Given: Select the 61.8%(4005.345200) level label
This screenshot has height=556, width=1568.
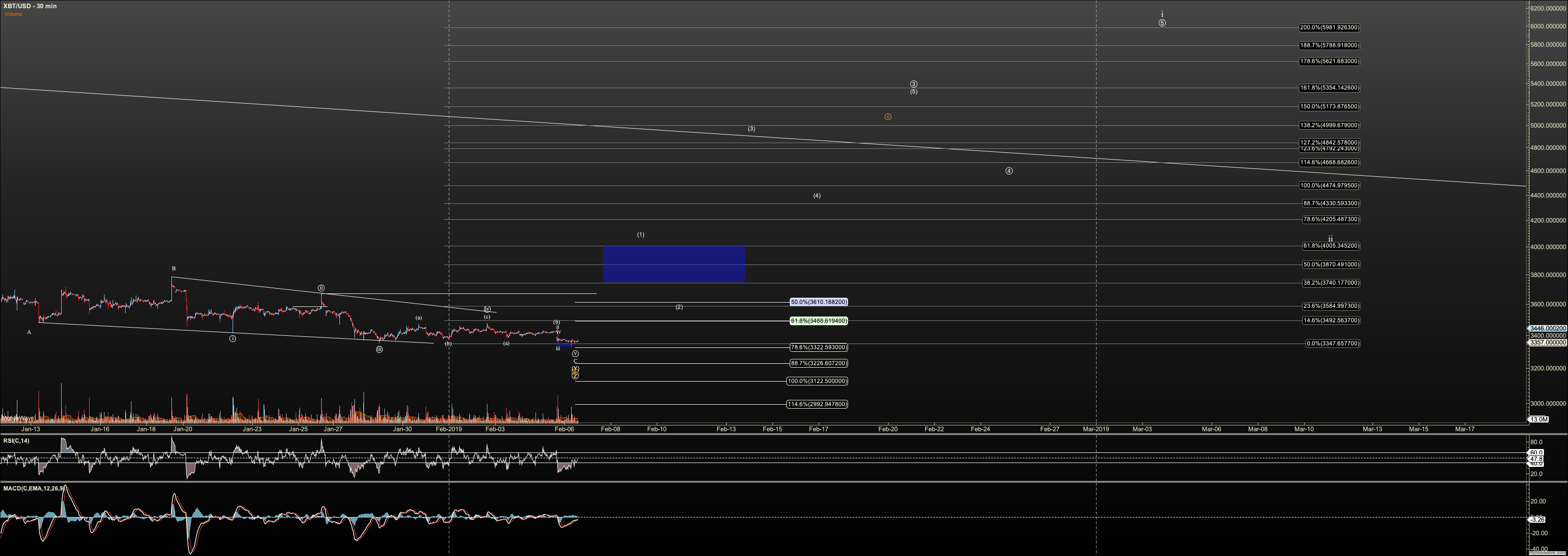Looking at the screenshot, I should click(x=1331, y=246).
